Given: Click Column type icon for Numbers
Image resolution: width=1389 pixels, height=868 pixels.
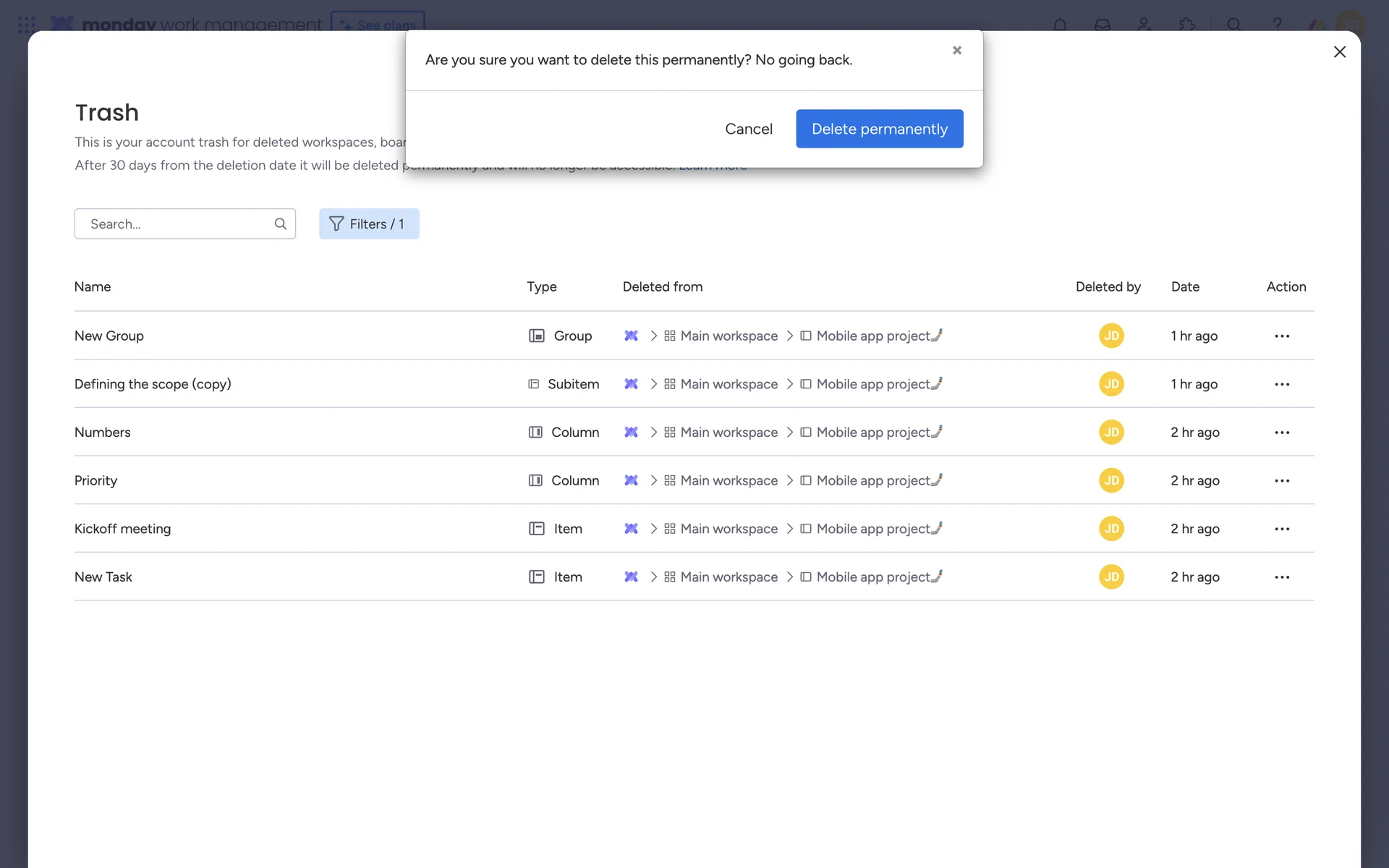Looking at the screenshot, I should click(x=535, y=433).
